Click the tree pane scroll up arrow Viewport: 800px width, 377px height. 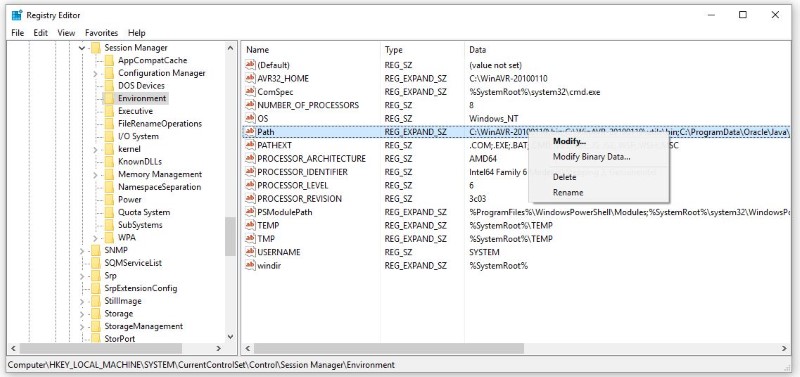point(231,48)
